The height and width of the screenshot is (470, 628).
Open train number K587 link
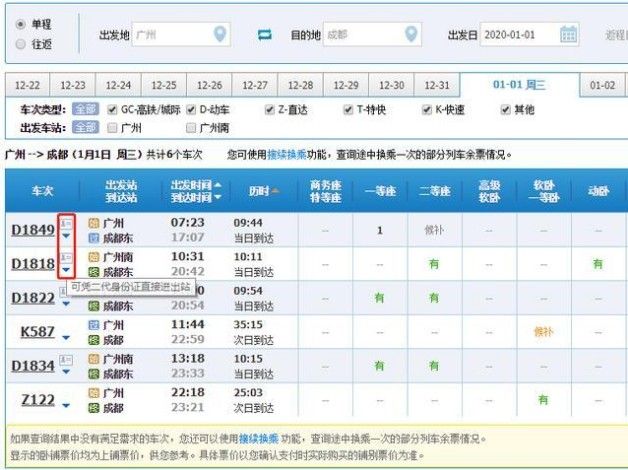37,332
